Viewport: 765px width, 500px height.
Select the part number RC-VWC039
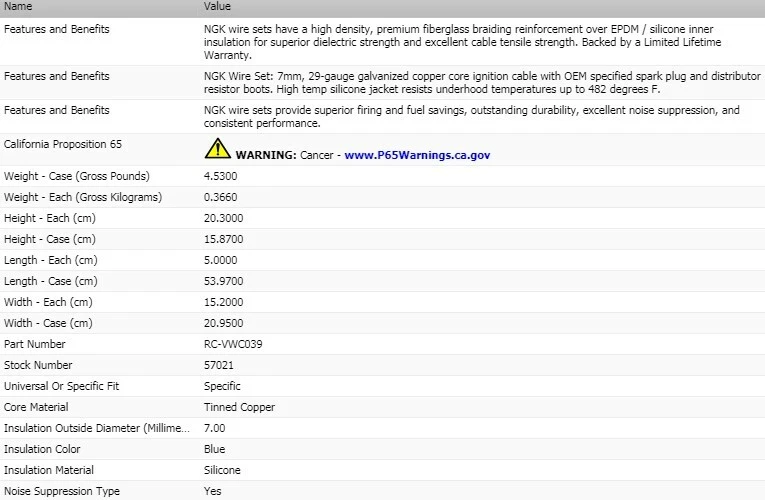[233, 344]
